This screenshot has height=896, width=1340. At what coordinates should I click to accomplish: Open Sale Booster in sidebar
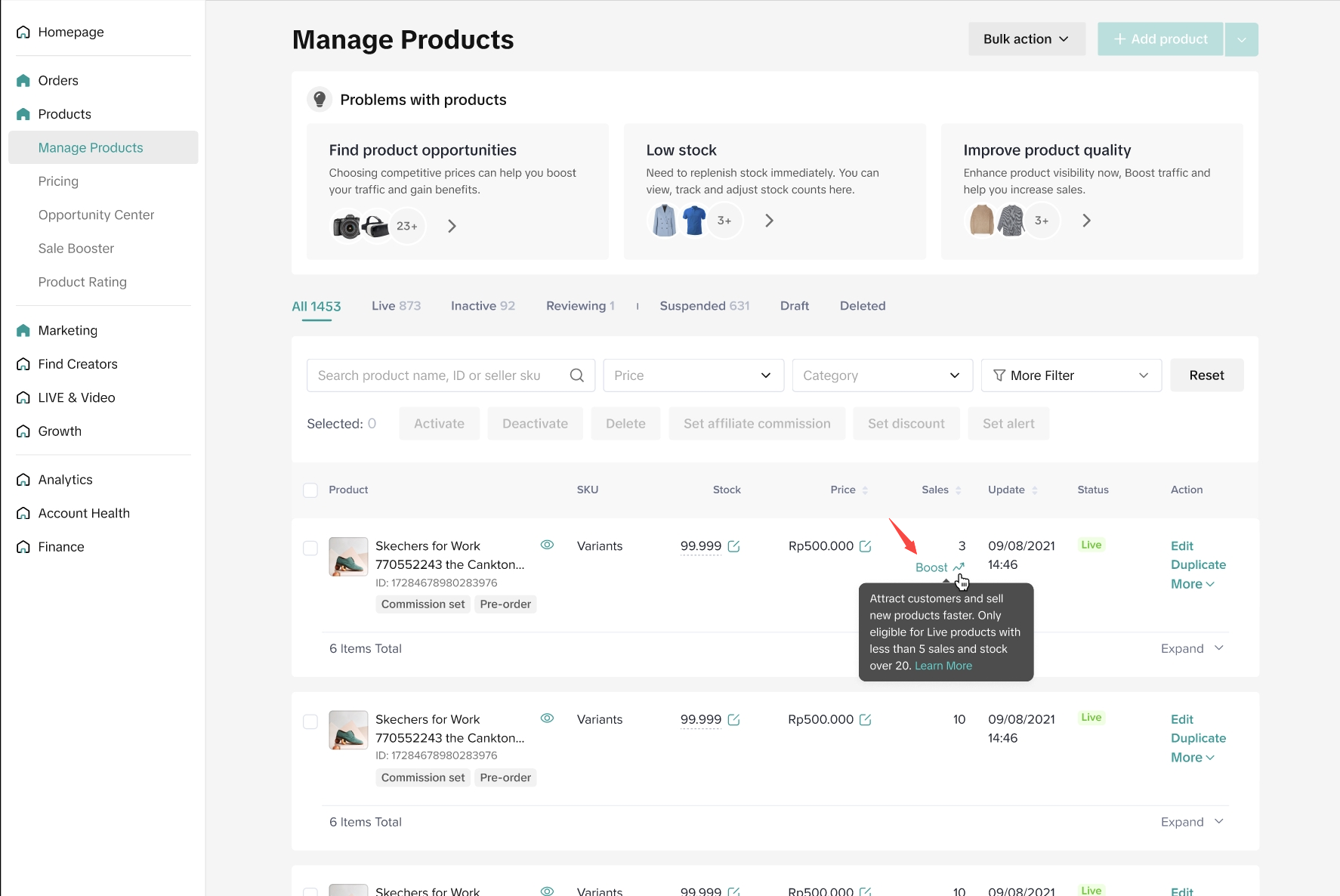[76, 249]
